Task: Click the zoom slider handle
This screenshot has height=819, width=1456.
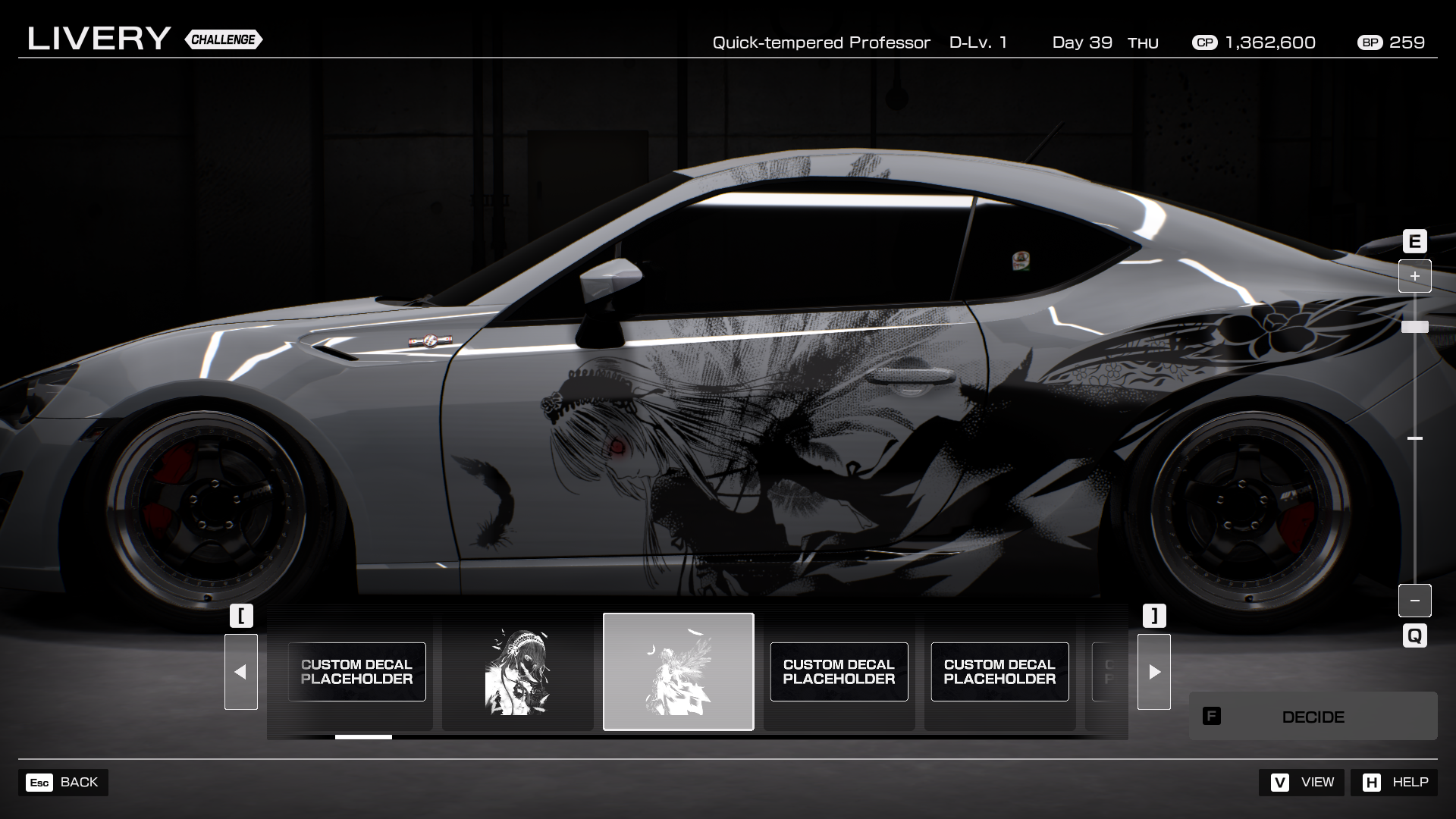Action: 1414,327
